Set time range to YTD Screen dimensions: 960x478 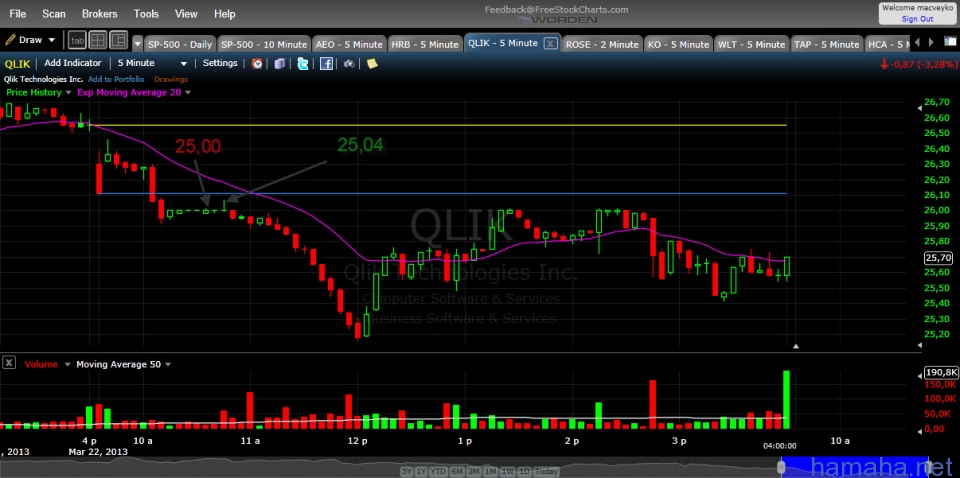438,471
